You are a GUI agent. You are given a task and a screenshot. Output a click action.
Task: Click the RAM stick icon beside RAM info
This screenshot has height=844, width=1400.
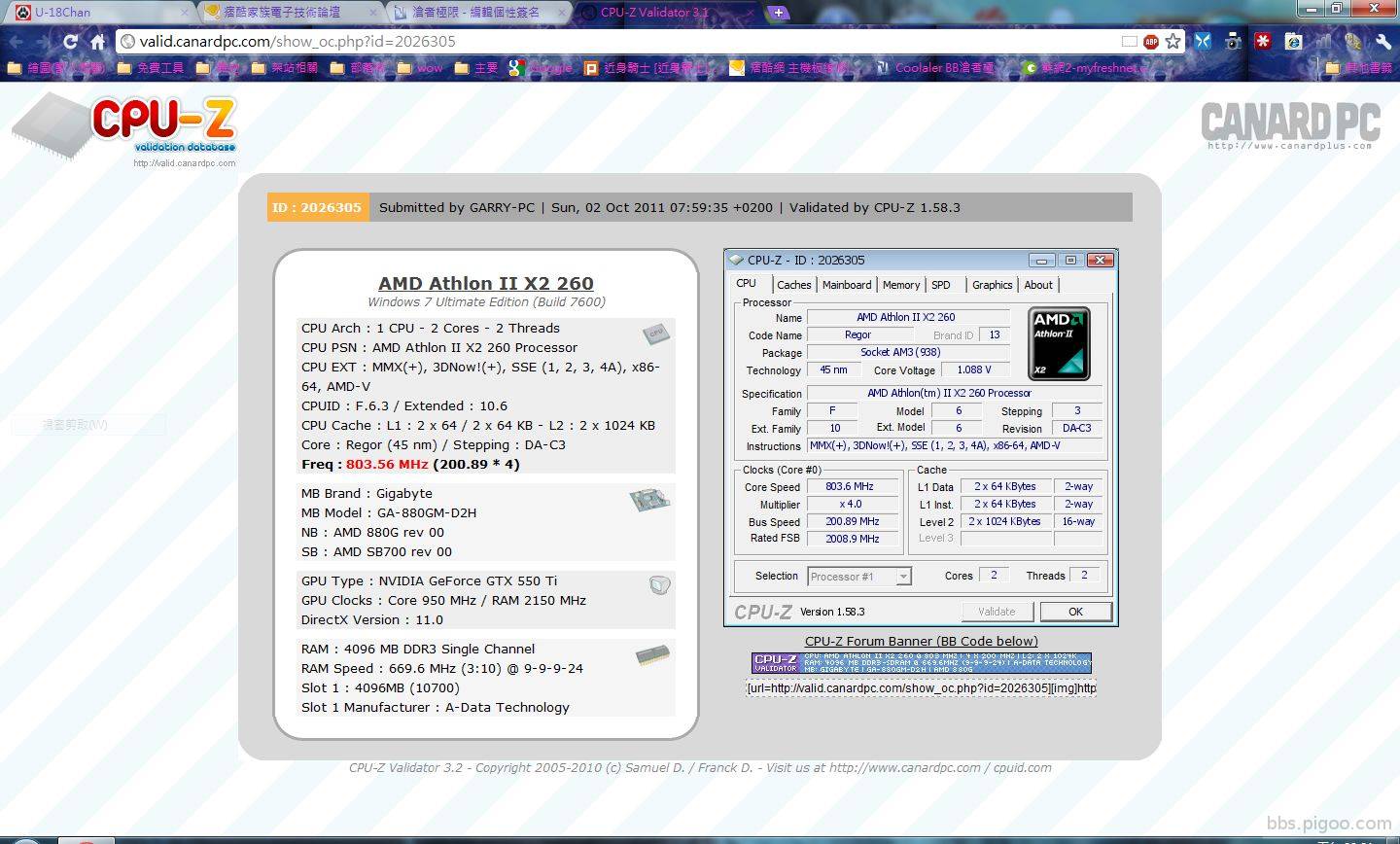pyautogui.click(x=652, y=655)
